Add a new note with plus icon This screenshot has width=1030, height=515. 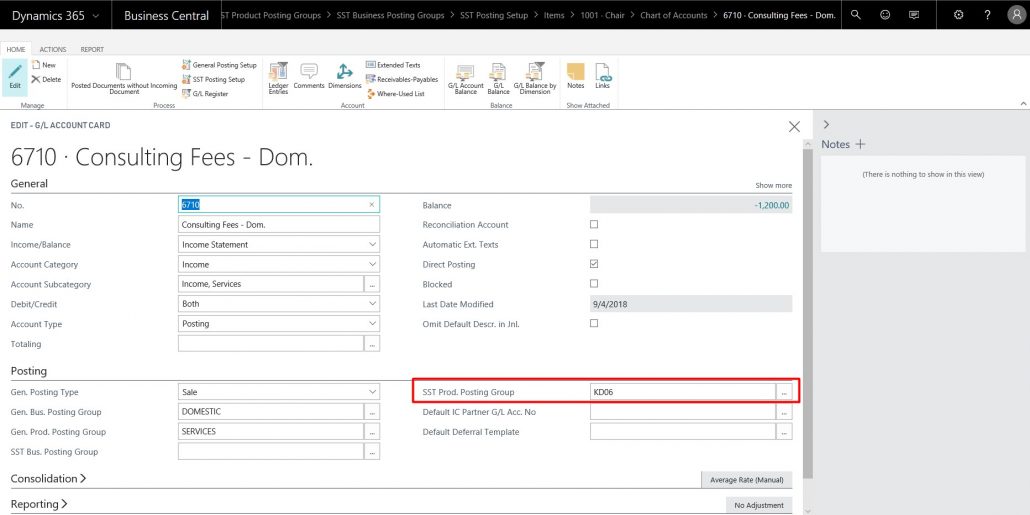[x=860, y=144]
